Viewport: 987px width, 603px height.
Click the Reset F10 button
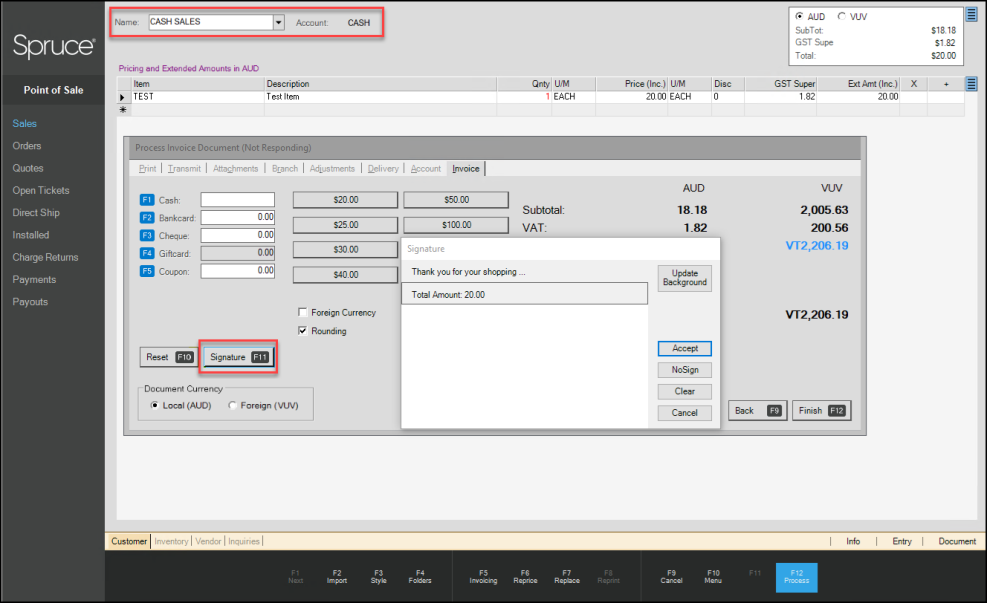(169, 357)
